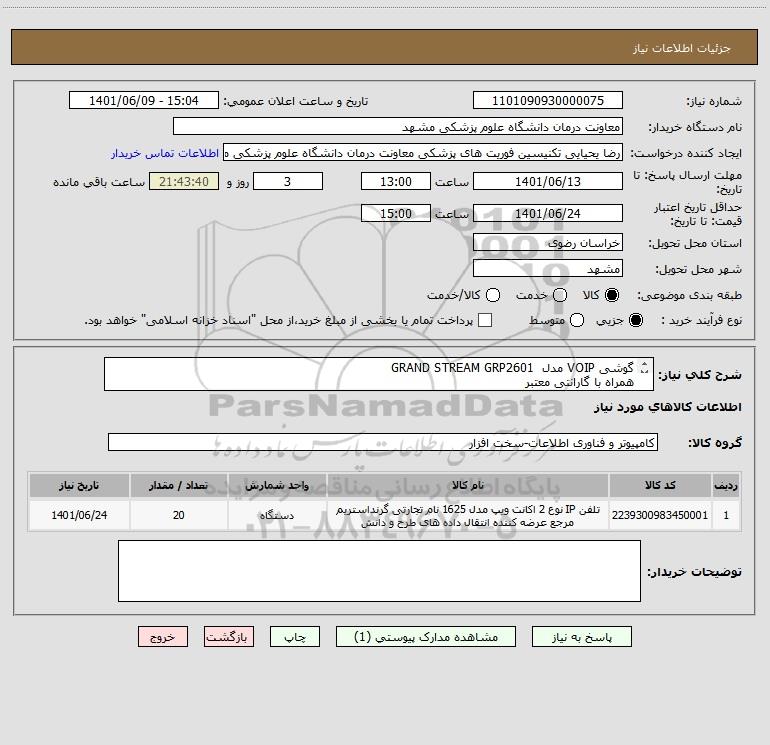
Task: Click the description box scroll stepper arrows
Action: point(645,367)
